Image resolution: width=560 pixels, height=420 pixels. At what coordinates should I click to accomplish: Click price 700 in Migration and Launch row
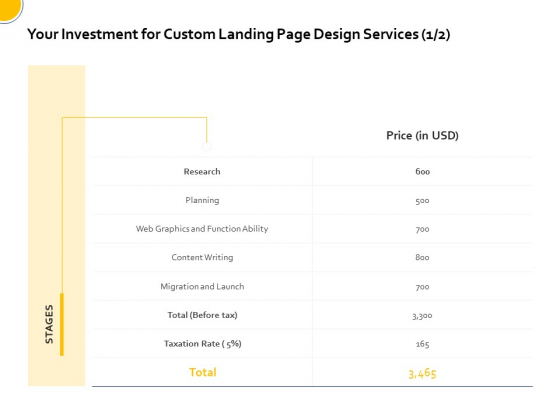tap(422, 287)
